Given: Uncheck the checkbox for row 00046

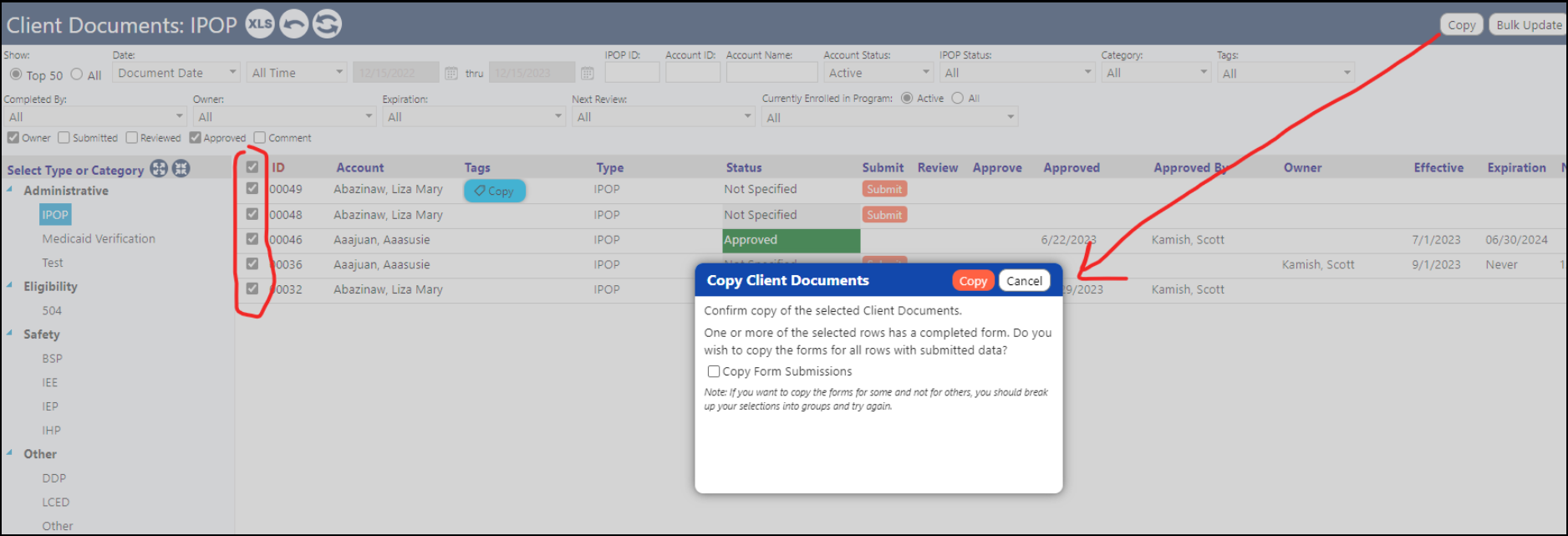Looking at the screenshot, I should [x=252, y=239].
